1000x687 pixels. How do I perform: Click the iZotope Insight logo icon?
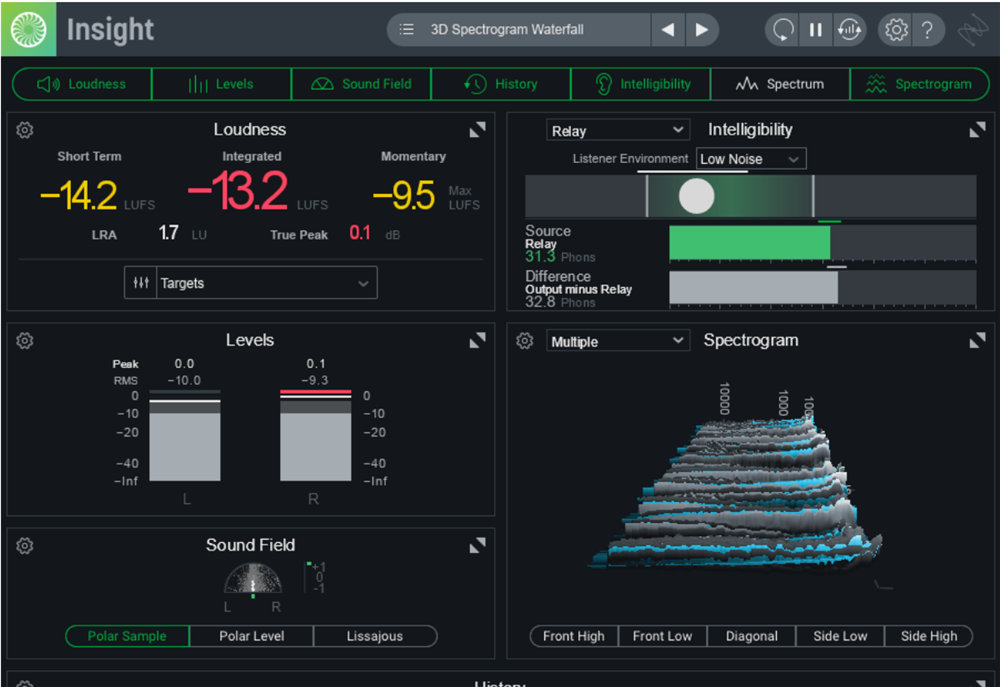[29, 29]
